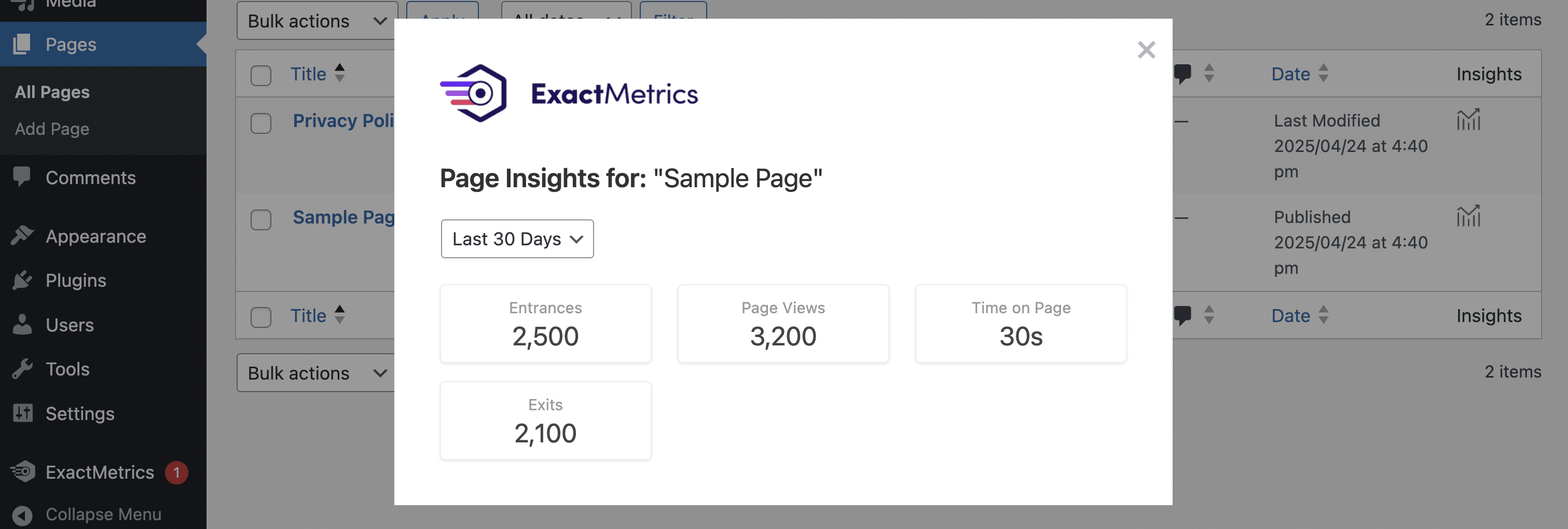
Task: Open the Tools sidebar section
Action: (x=67, y=369)
